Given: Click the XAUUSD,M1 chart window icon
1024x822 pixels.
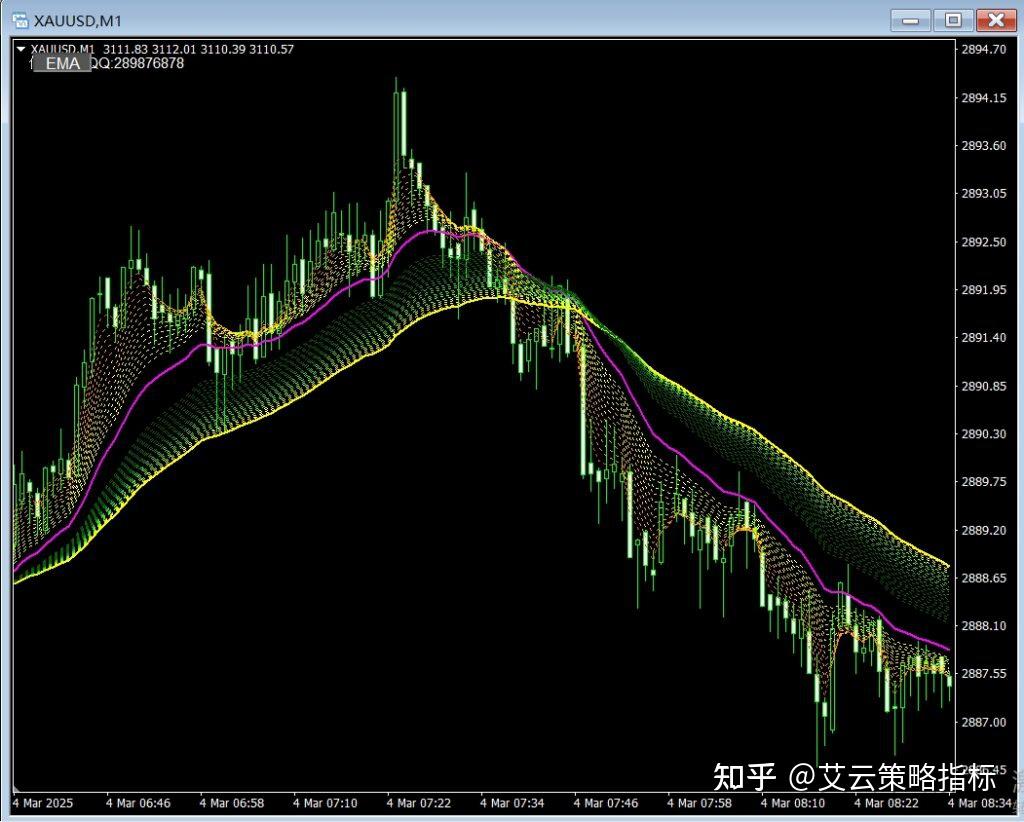Looking at the screenshot, I should point(20,20).
